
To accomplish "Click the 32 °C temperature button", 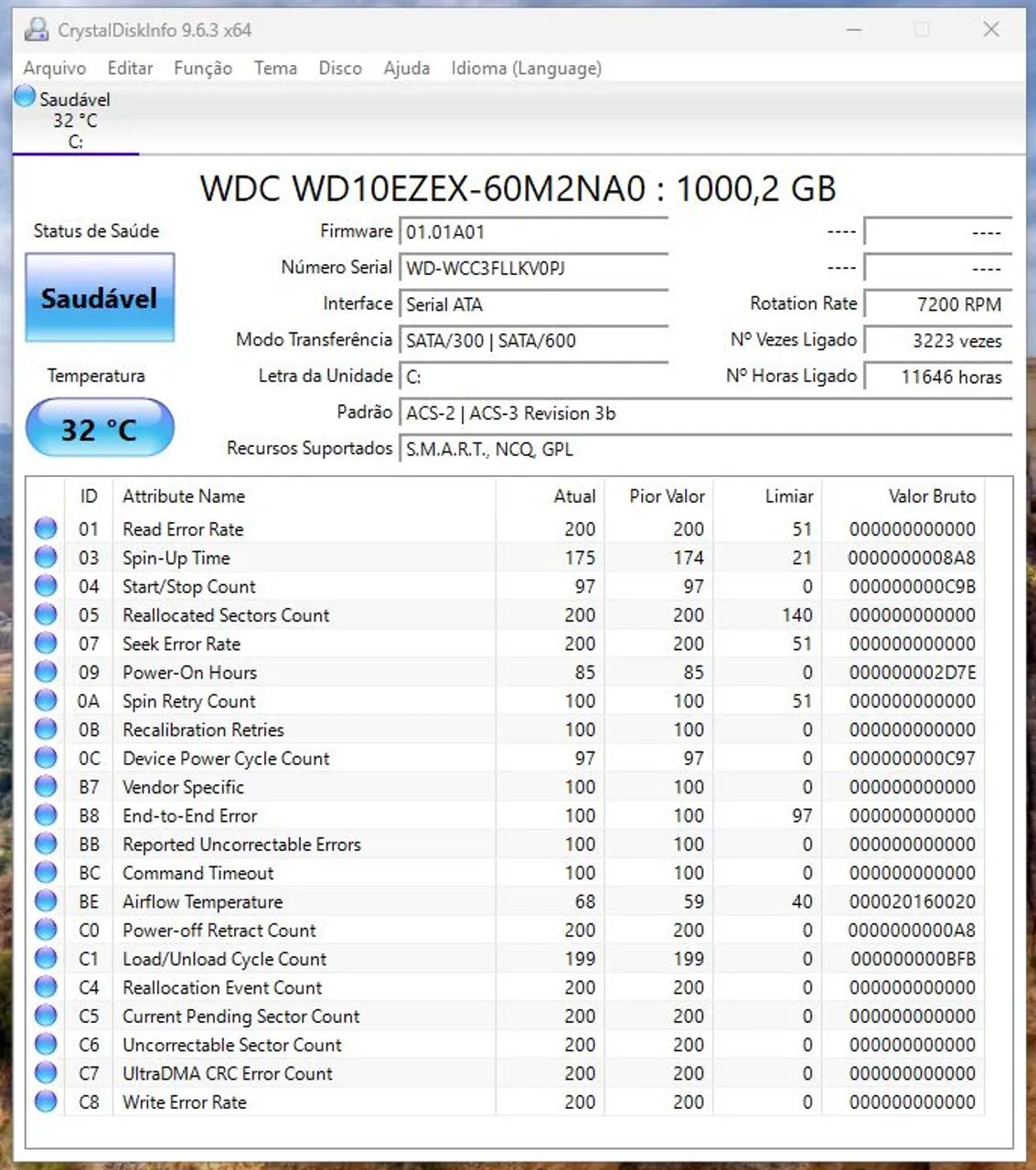I will coord(100,428).
